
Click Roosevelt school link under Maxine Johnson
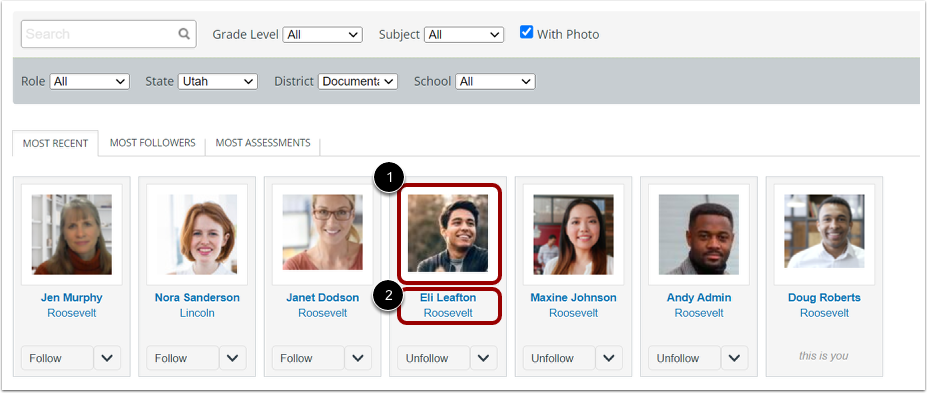[573, 313]
